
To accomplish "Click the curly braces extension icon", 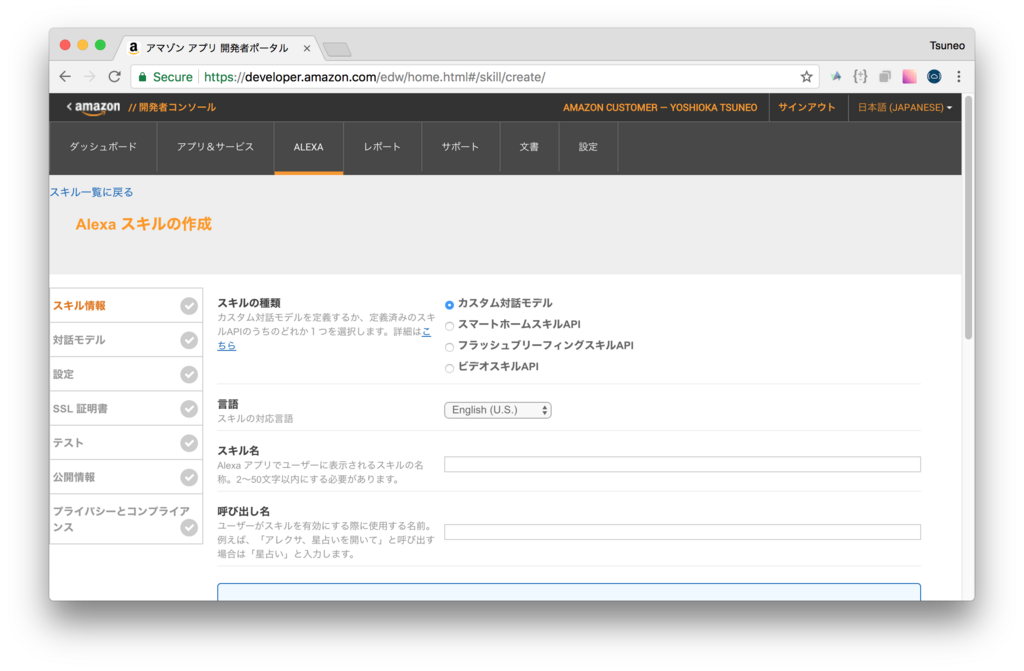I will (861, 76).
